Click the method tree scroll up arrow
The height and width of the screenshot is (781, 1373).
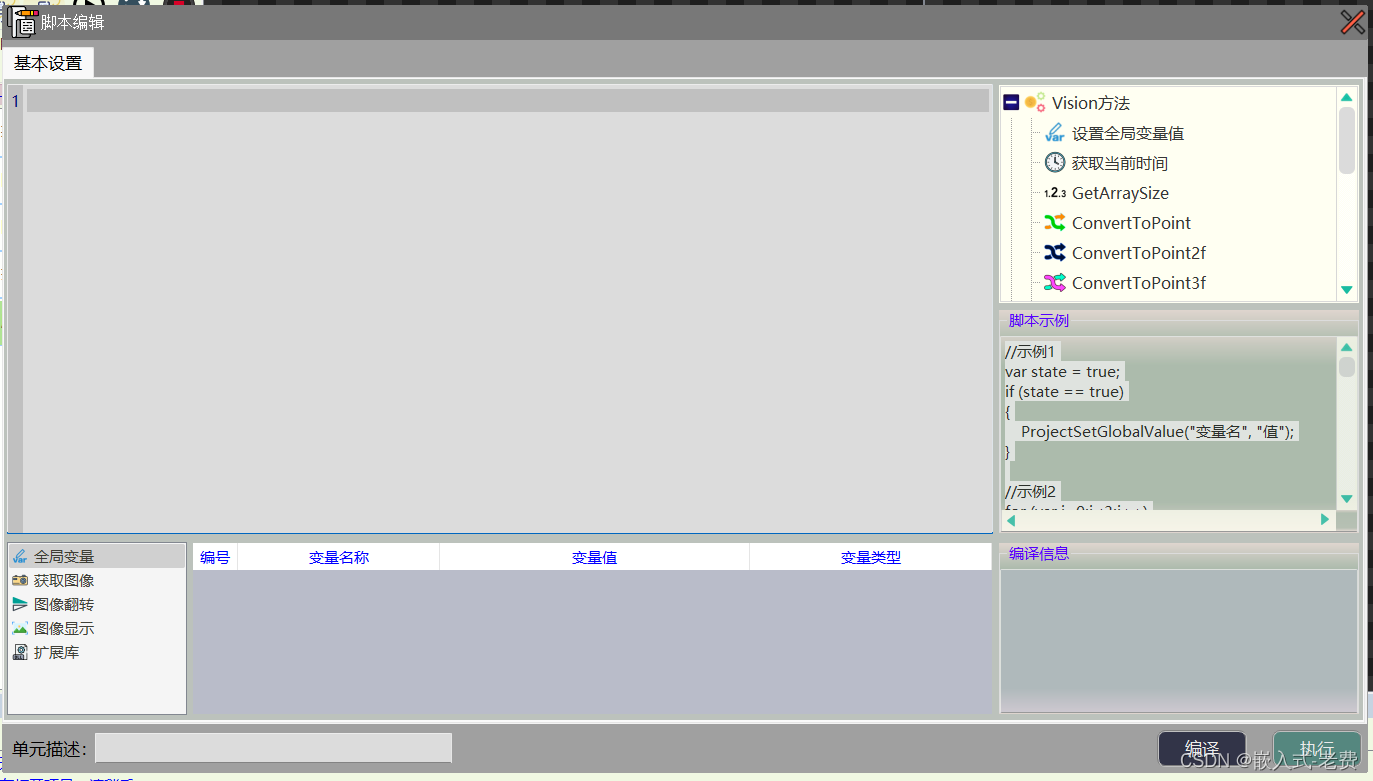click(x=1347, y=97)
